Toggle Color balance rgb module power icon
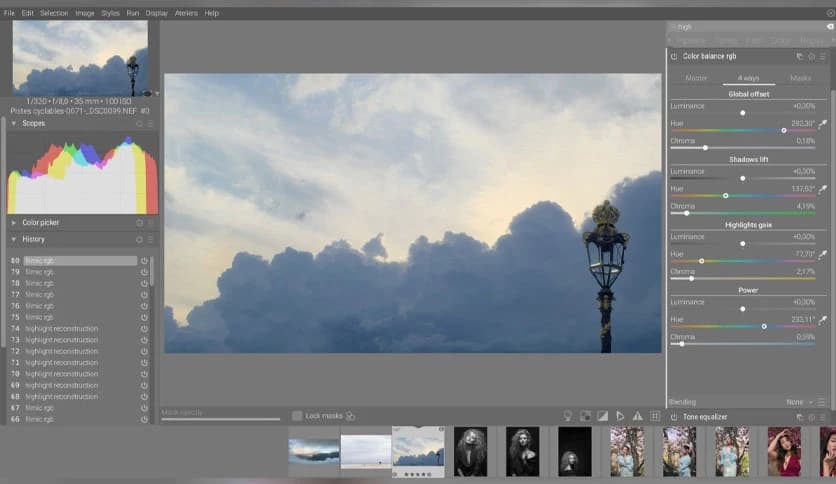The image size is (836, 484). (674, 57)
